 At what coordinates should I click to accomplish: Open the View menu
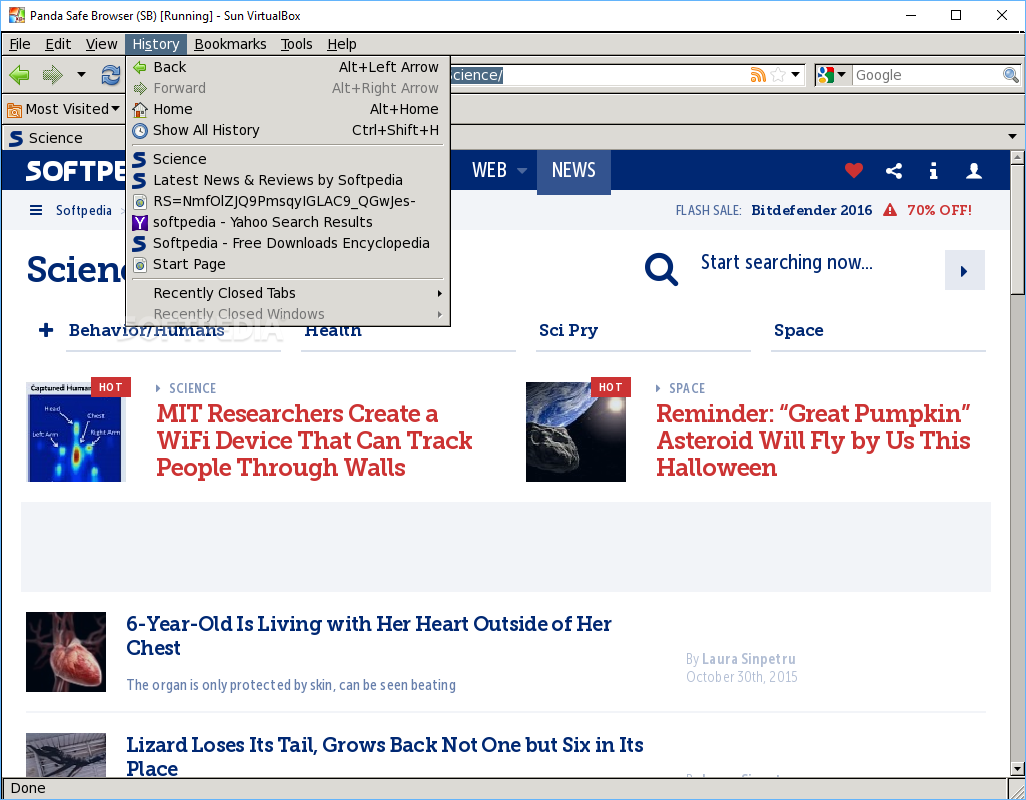pyautogui.click(x=101, y=44)
